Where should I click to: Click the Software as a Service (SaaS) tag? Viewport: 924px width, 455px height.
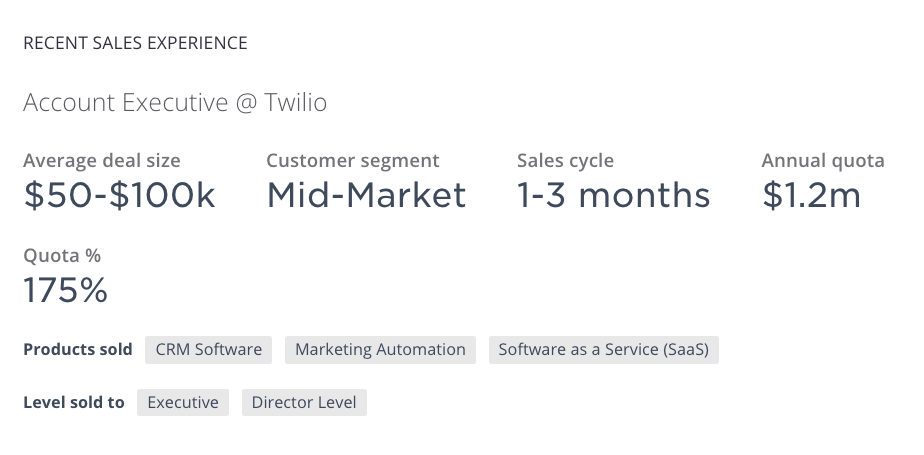coord(603,350)
